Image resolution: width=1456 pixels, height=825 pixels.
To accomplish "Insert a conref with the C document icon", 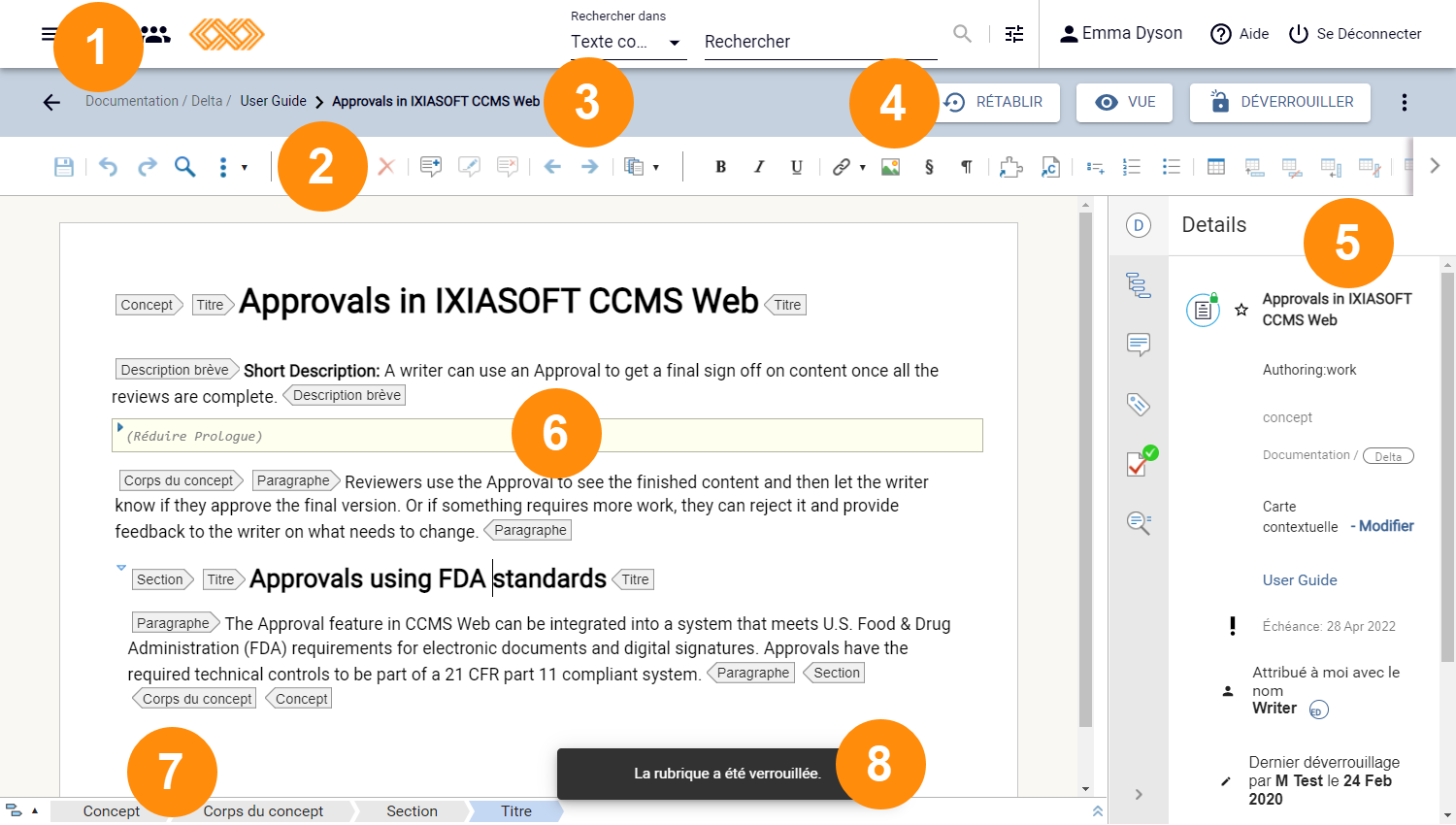I will (1050, 167).
